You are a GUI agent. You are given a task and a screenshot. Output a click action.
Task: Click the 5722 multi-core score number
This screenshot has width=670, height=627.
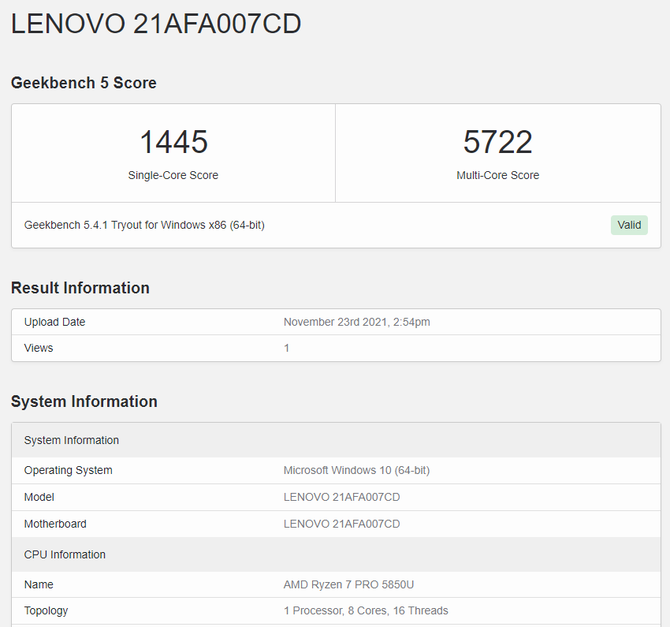click(497, 141)
